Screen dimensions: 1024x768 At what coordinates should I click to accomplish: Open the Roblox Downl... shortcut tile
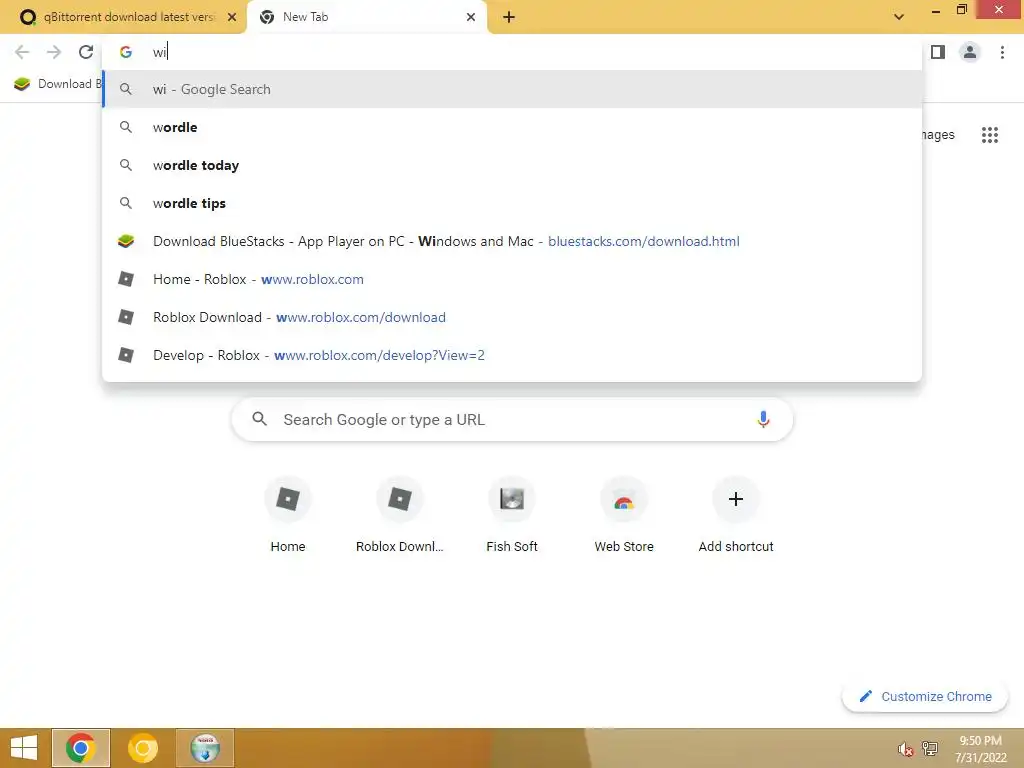point(400,516)
